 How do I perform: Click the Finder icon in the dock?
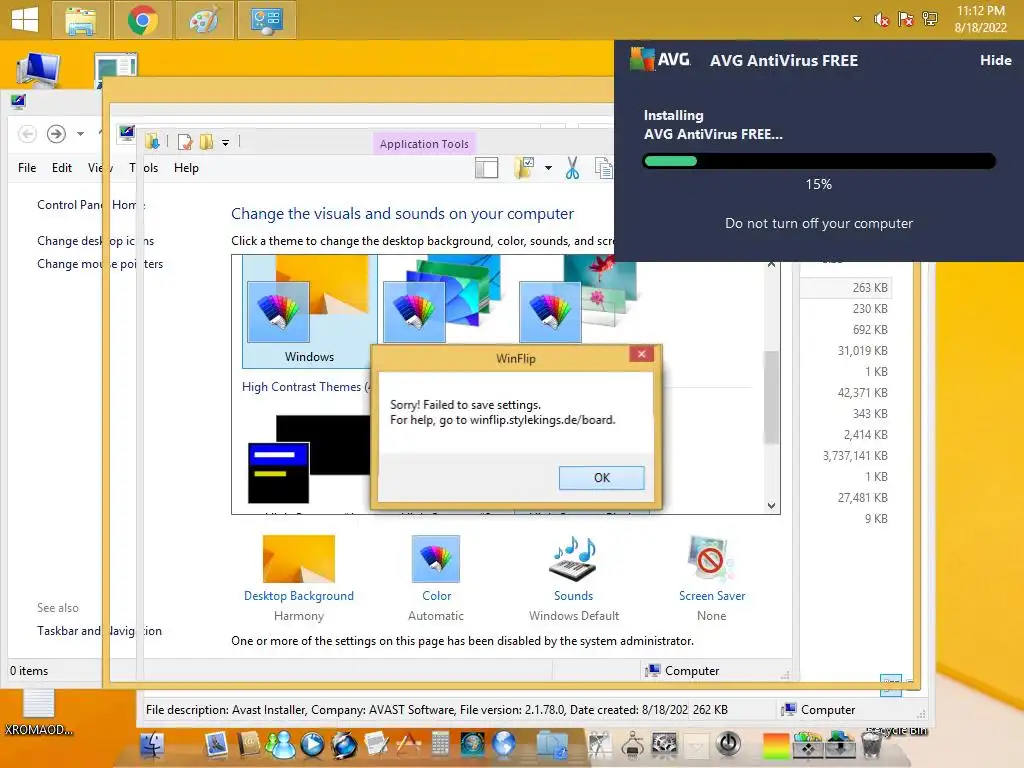tap(152, 744)
